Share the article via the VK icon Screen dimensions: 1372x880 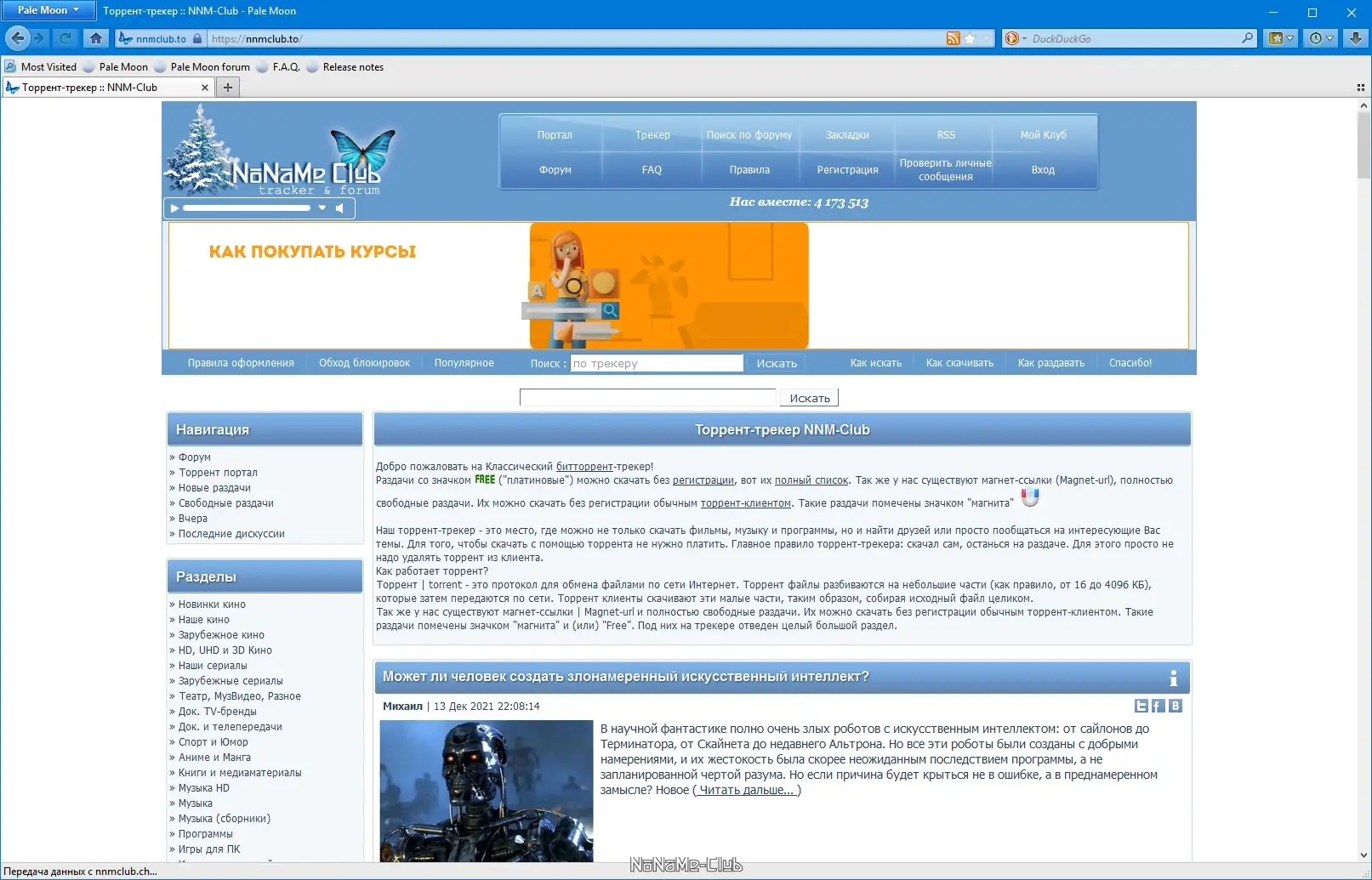click(1176, 706)
